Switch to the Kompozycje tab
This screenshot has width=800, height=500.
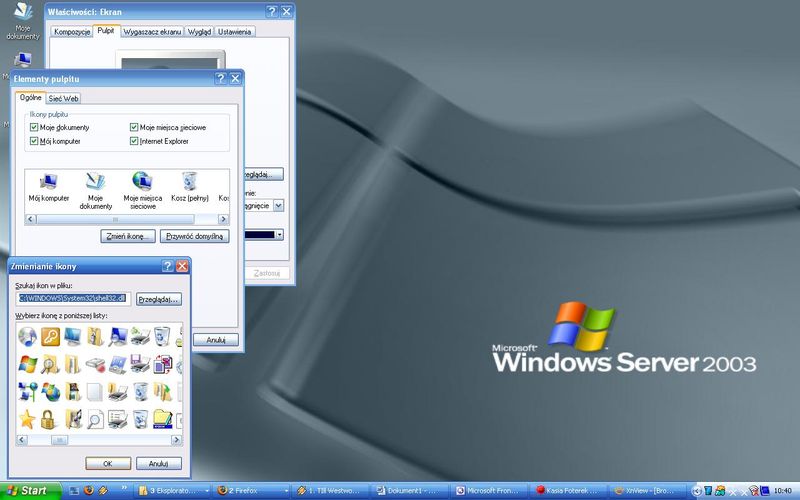point(72,32)
